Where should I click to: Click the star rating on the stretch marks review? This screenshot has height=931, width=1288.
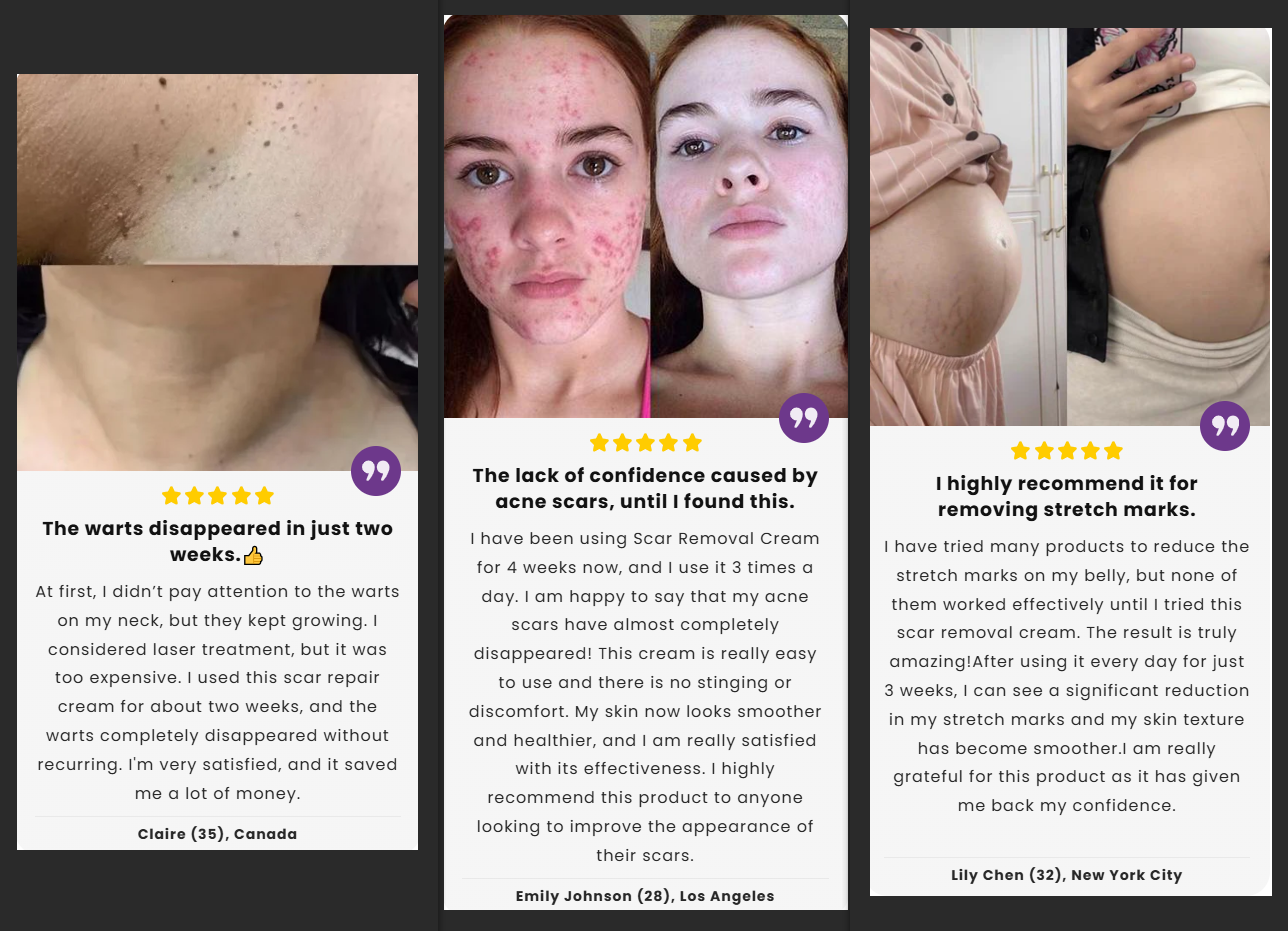(1067, 451)
